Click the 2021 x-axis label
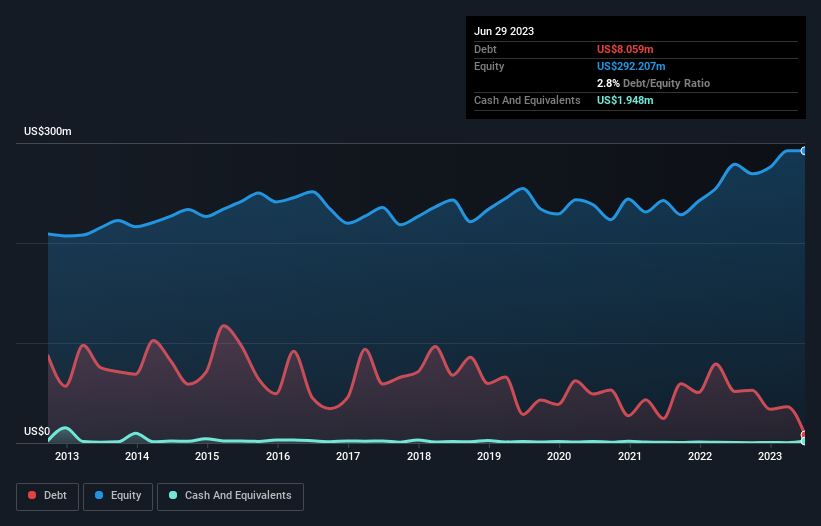This screenshot has width=821, height=526. 630,457
